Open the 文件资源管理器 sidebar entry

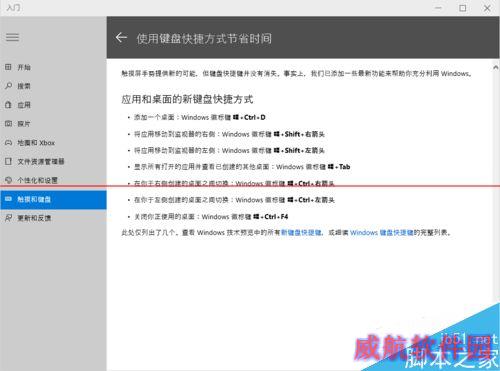pos(53,161)
